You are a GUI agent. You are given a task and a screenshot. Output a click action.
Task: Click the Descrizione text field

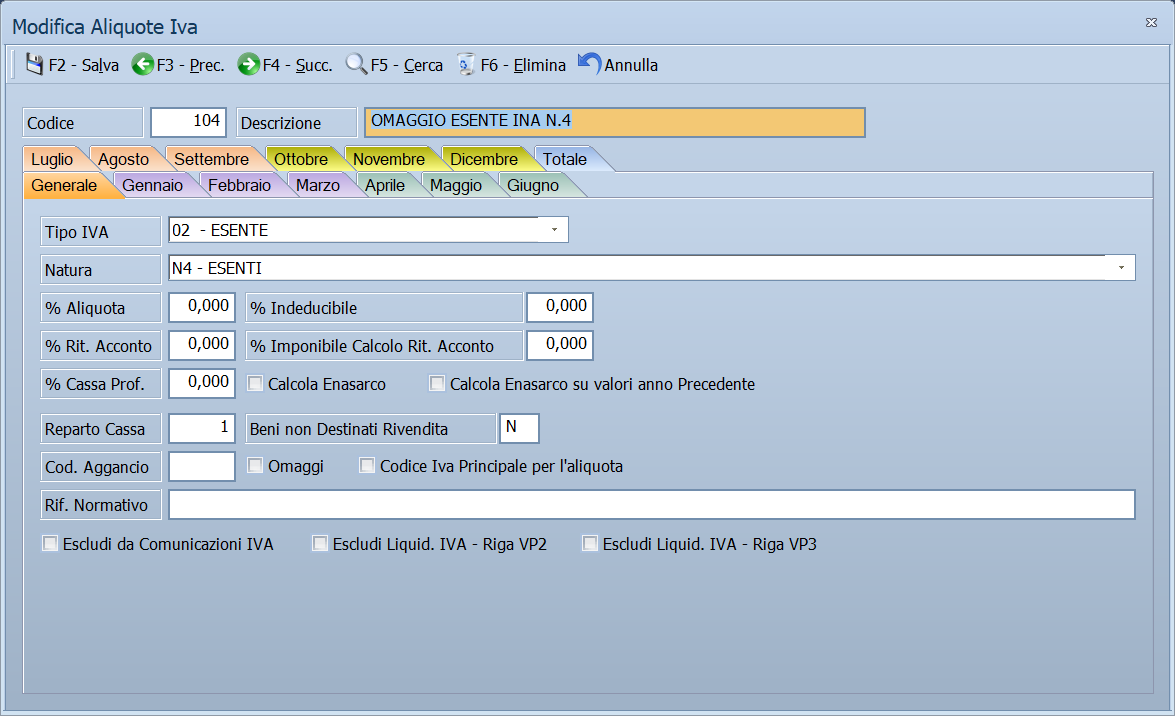614,122
